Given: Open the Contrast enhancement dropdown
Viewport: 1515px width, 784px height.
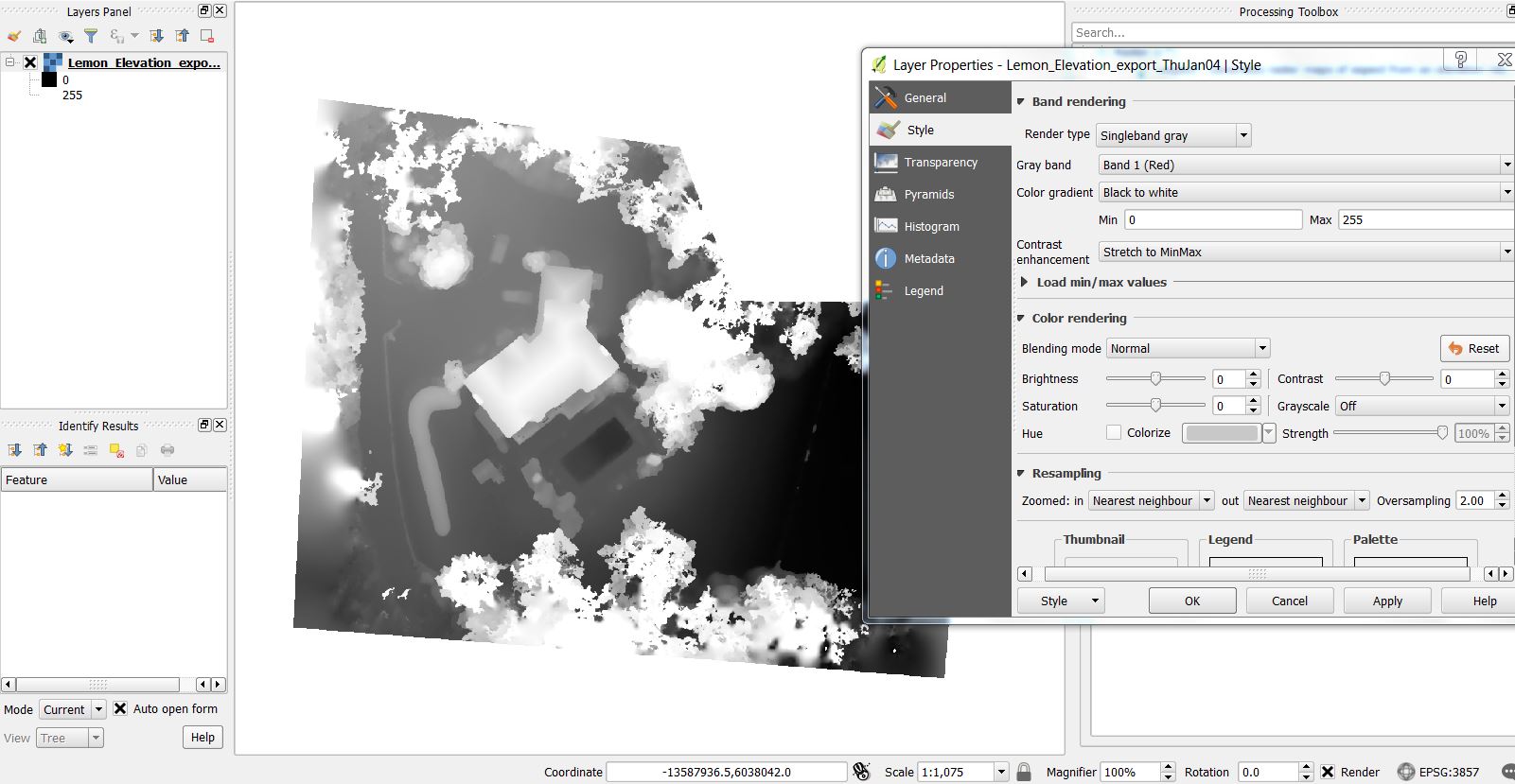Looking at the screenshot, I should (1306, 252).
